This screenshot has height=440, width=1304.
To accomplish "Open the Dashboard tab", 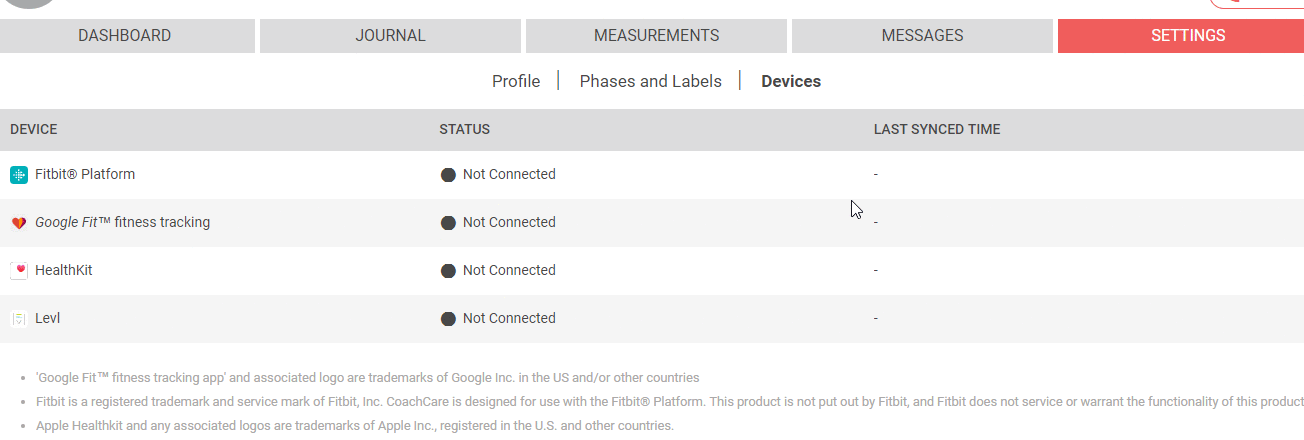I will coord(125,36).
